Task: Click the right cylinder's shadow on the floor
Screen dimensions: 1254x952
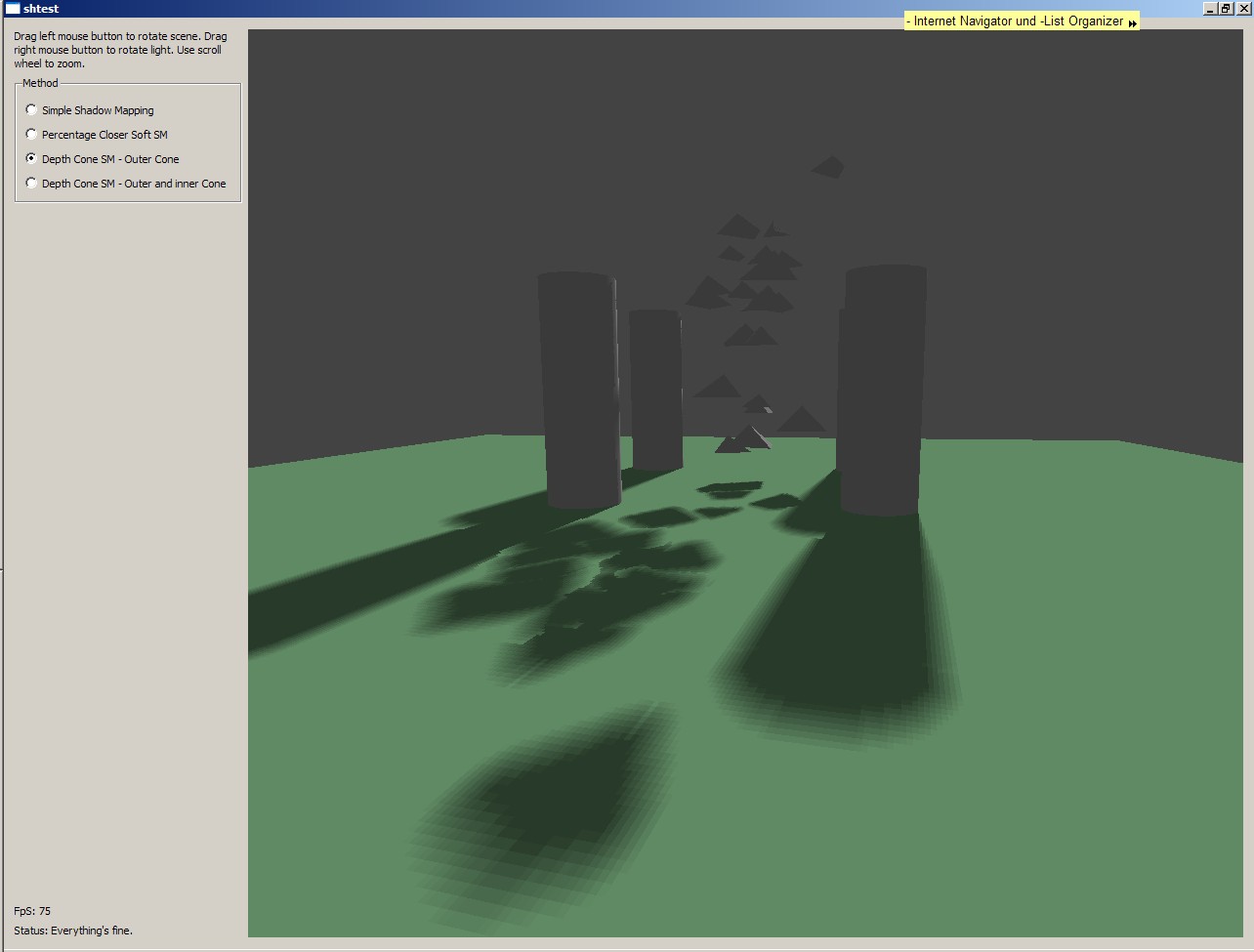Action: (840, 635)
